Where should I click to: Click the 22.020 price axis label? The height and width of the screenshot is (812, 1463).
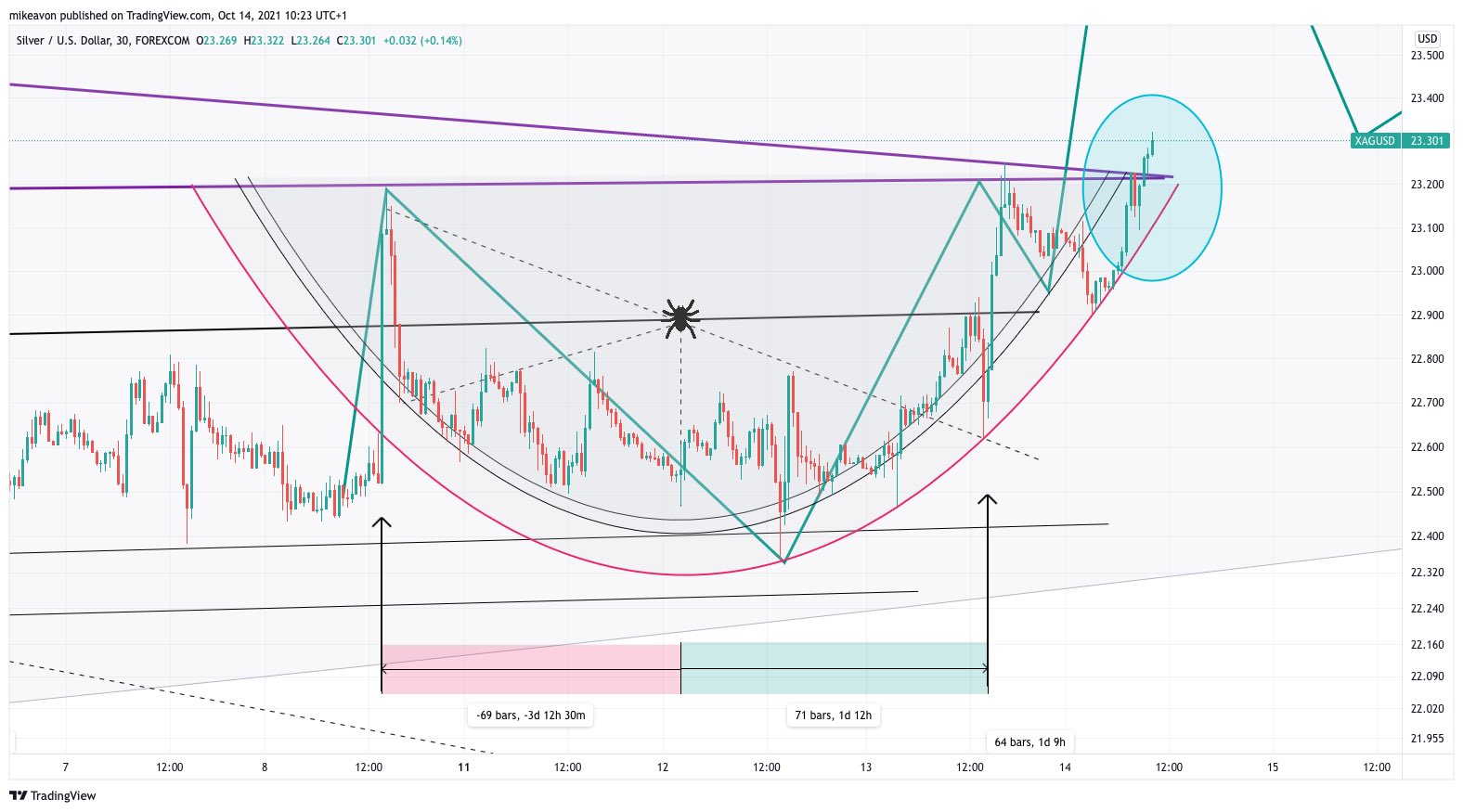1427,709
